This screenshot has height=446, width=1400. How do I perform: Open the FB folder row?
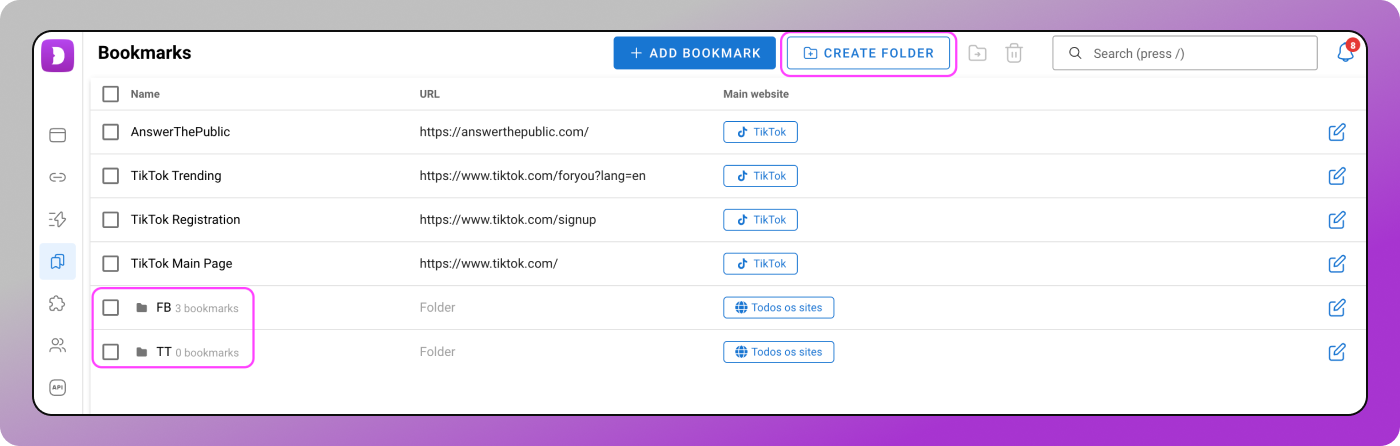[x=728, y=308]
